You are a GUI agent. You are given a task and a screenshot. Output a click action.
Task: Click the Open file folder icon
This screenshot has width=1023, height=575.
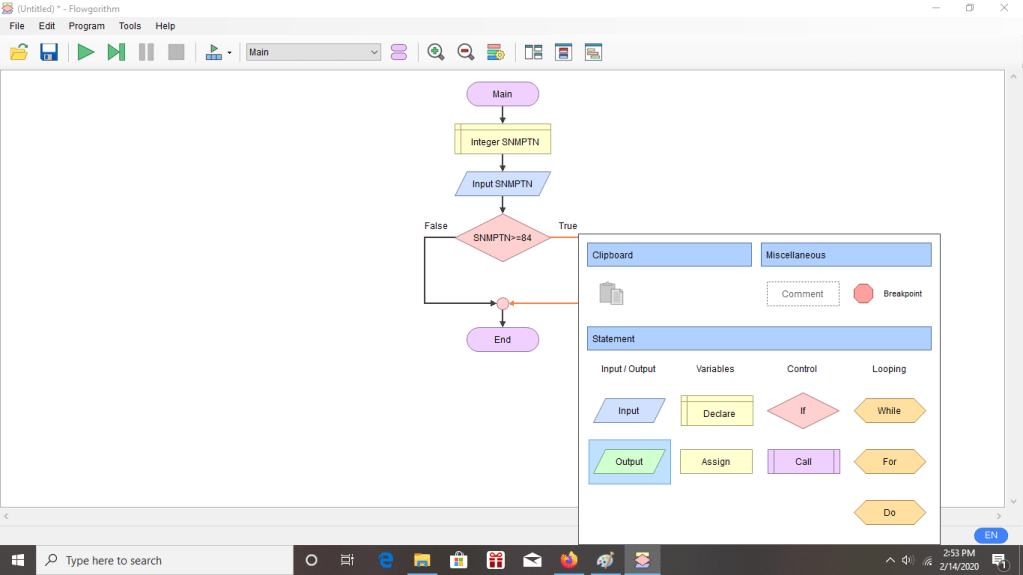pos(19,52)
